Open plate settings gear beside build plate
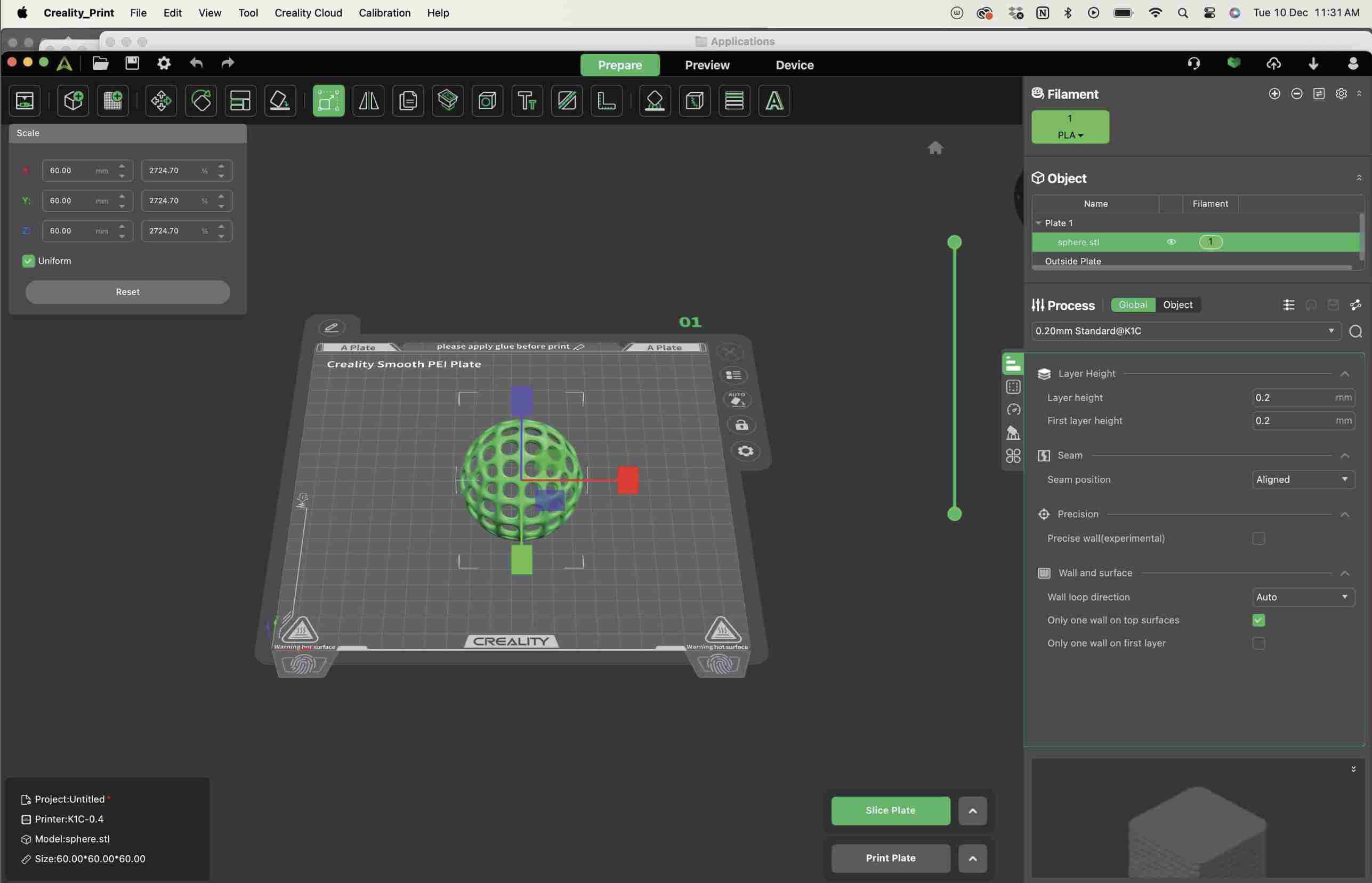 (745, 451)
